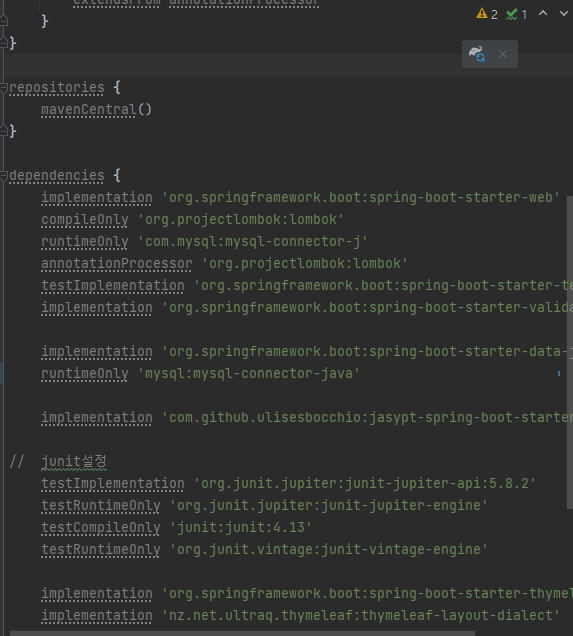573x636 pixels.
Task: Click the fold-end marker closing the repositories block
Action: pyautogui.click(x=4, y=131)
